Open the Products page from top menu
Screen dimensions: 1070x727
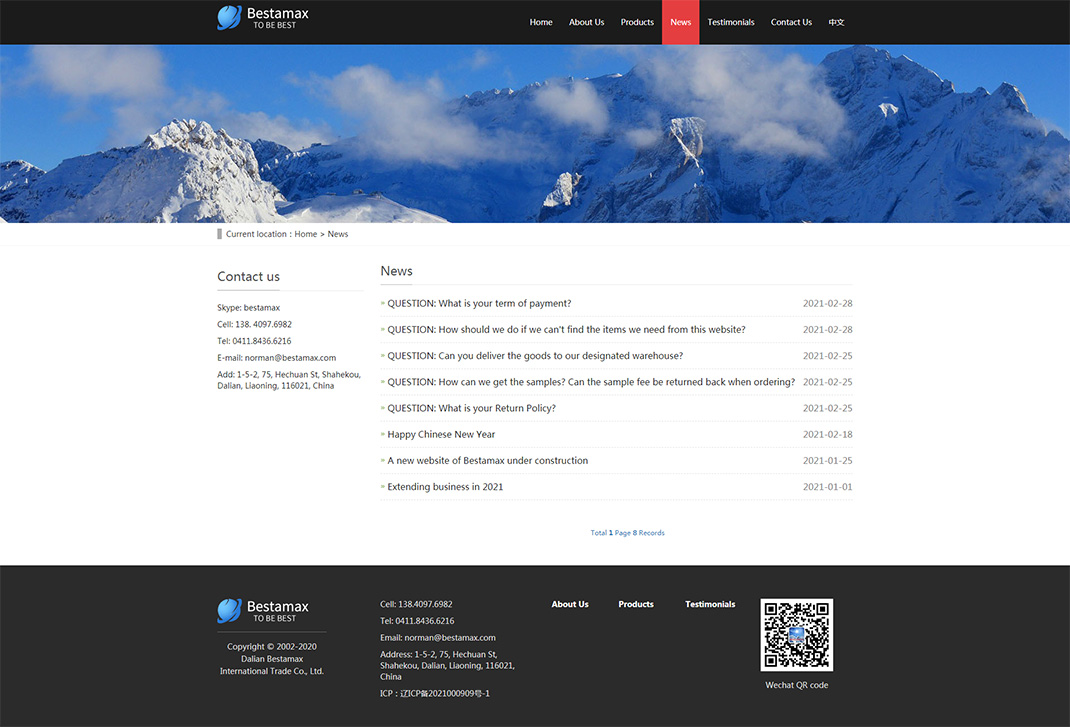tap(637, 22)
